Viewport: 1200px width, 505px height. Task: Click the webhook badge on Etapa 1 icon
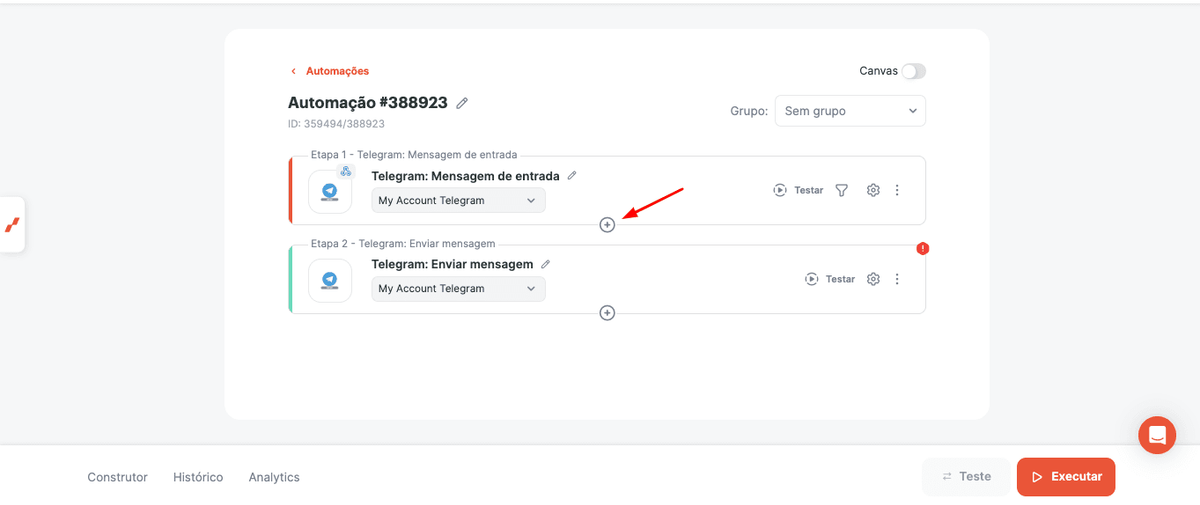click(x=346, y=172)
